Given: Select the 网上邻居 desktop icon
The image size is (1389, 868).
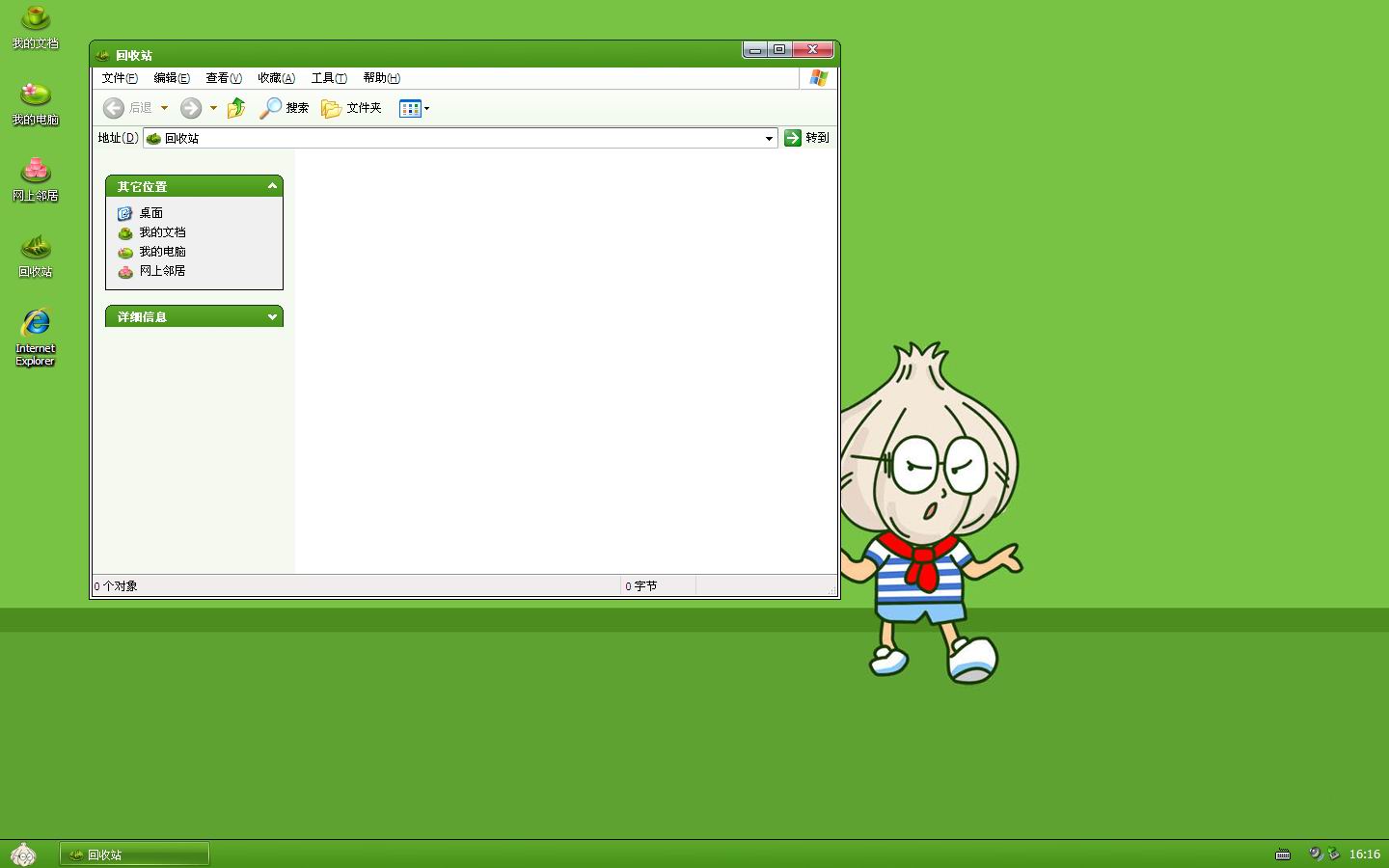Looking at the screenshot, I should tap(36, 179).
